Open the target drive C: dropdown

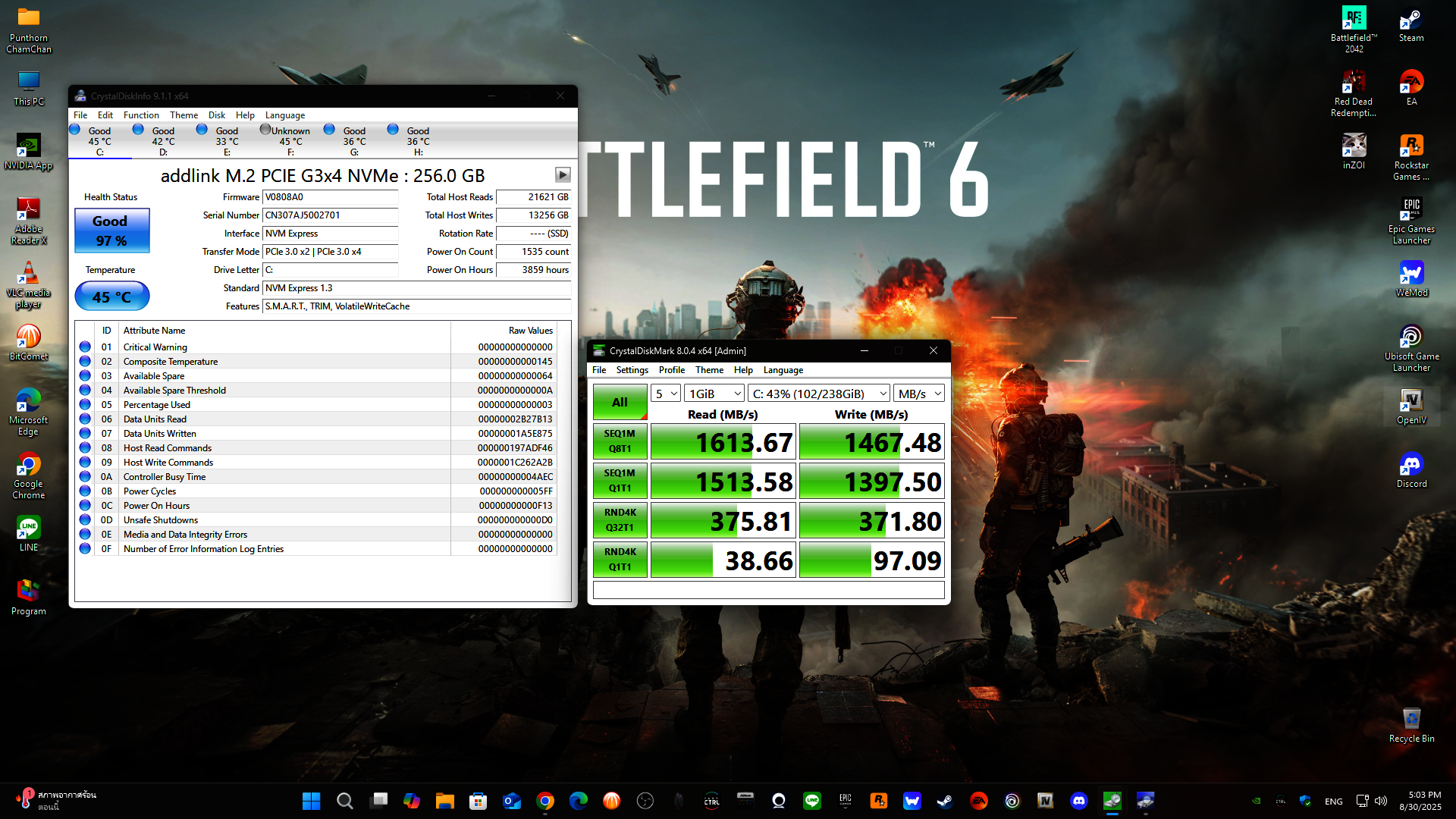(818, 394)
